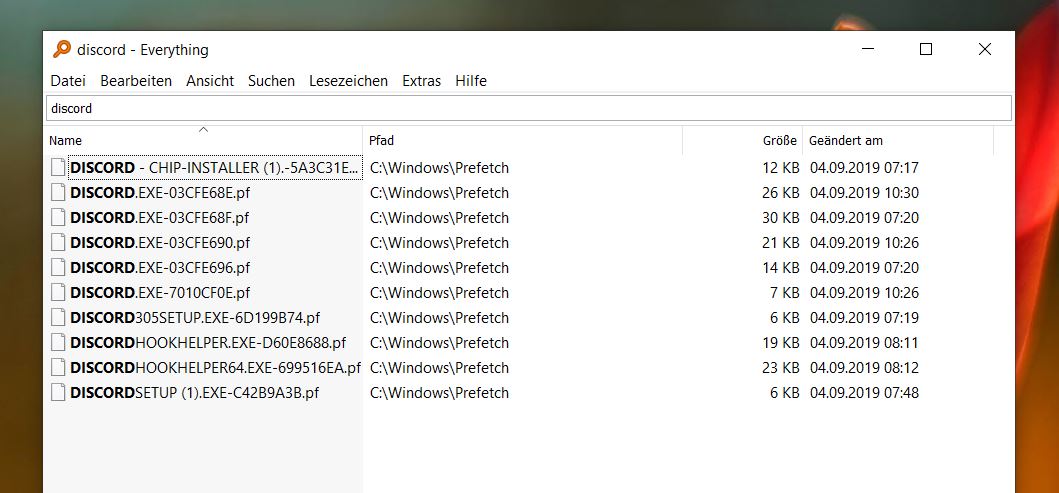1059x493 pixels.
Task: Open the Extras menu
Action: point(421,81)
